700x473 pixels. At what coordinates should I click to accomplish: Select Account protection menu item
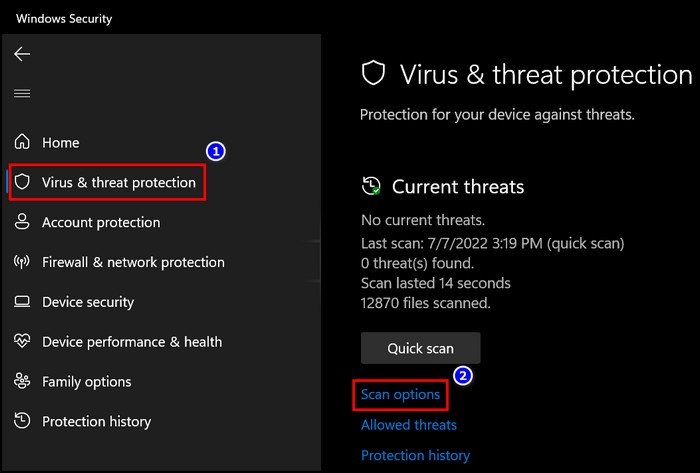(101, 222)
